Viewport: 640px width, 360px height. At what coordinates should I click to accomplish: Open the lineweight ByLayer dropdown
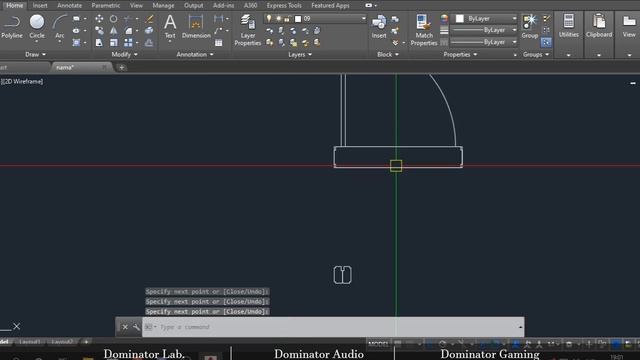[514, 30]
